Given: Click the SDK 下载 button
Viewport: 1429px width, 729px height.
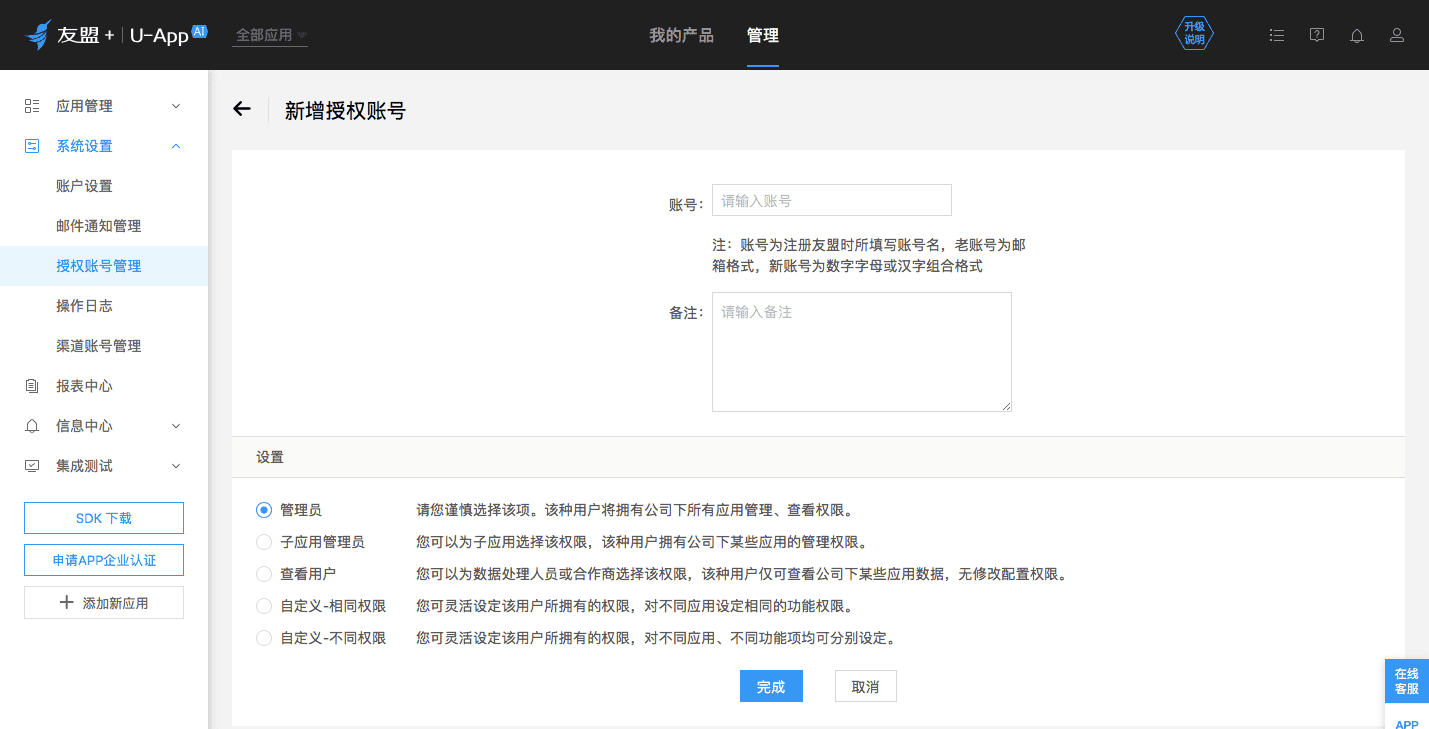Looking at the screenshot, I should click(104, 518).
